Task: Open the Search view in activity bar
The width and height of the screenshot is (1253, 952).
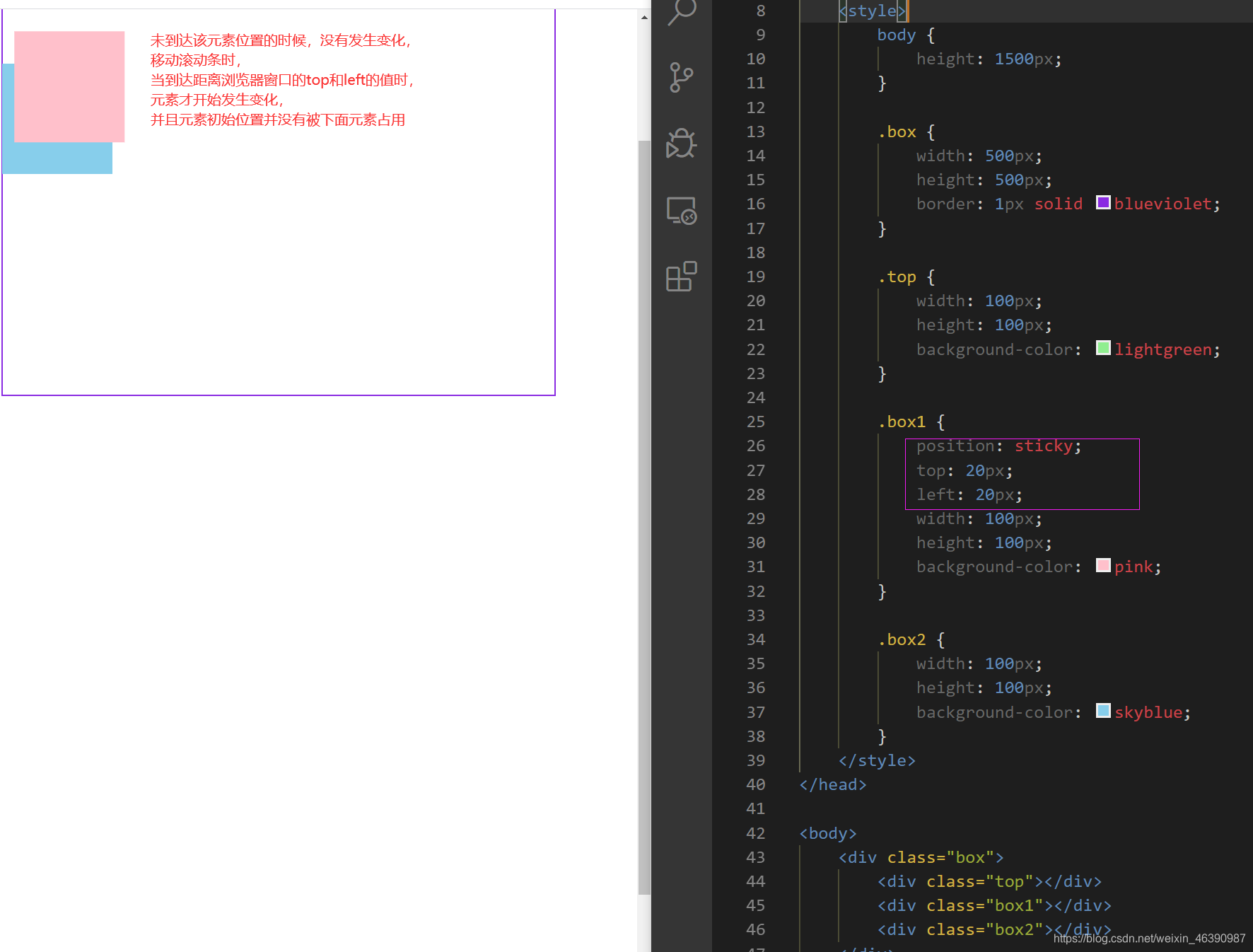Action: (682, 11)
